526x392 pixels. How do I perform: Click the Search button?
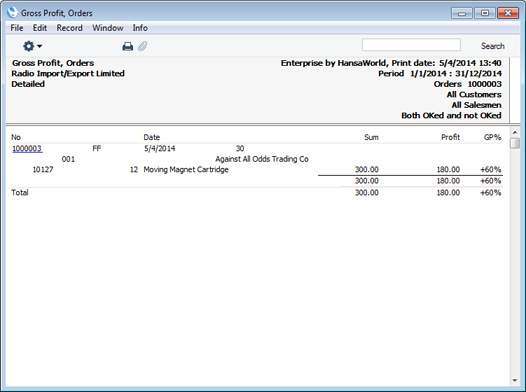pos(492,46)
